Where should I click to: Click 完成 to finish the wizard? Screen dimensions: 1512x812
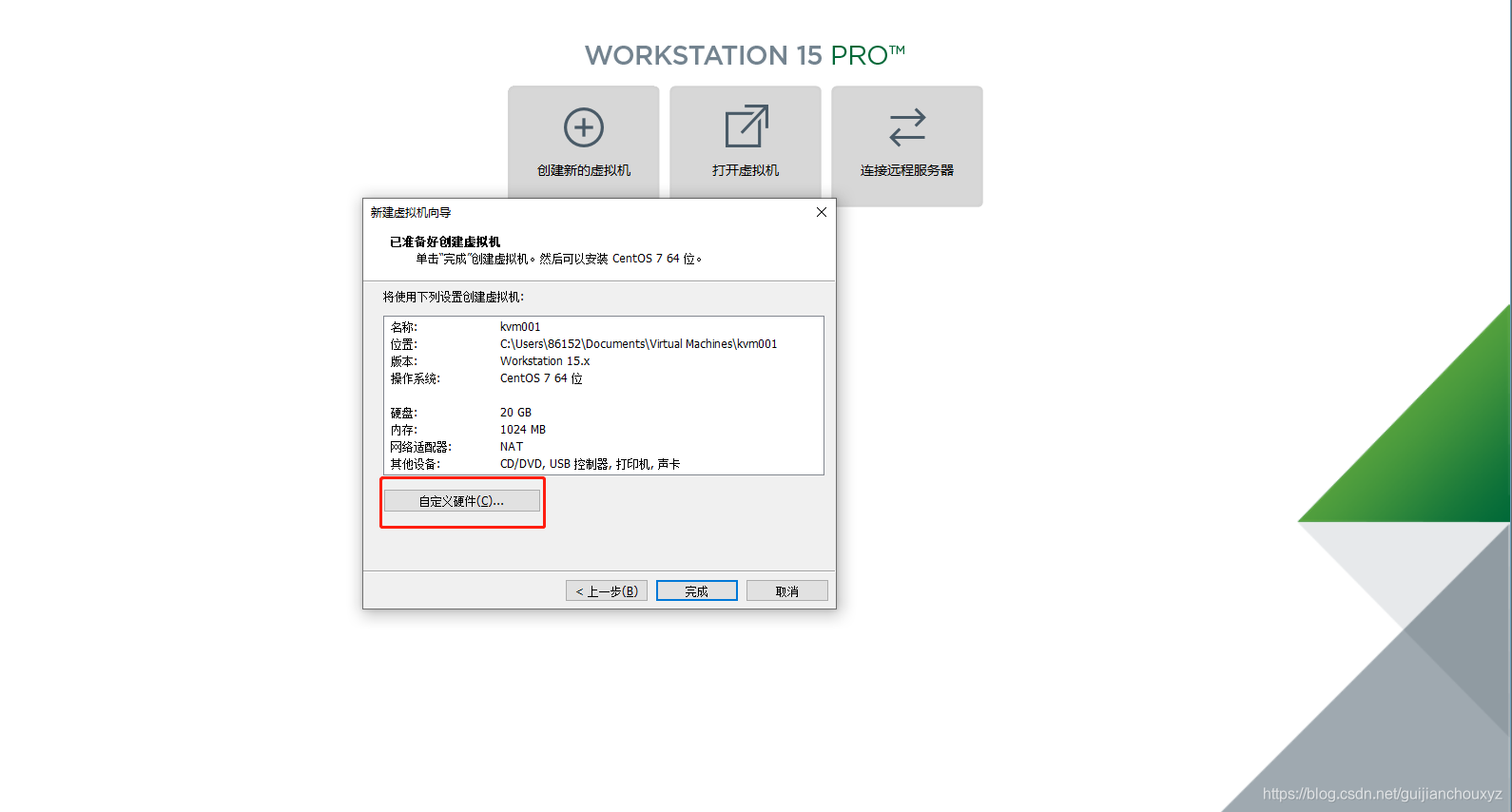pos(697,590)
